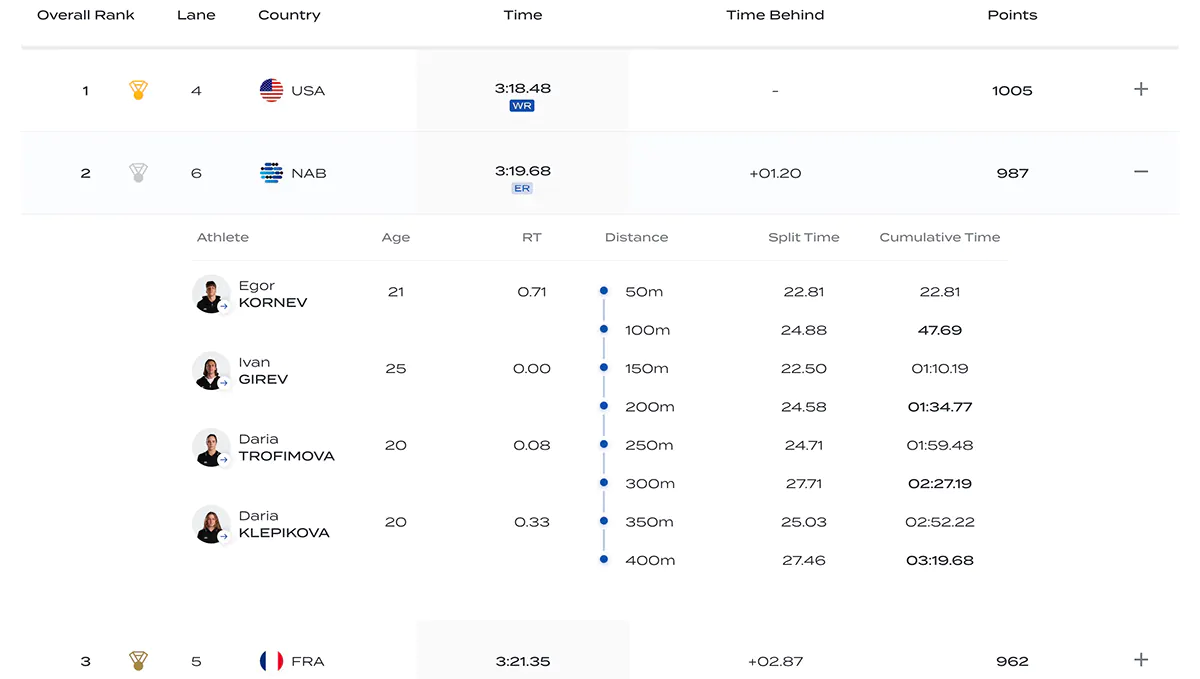Screen dimensions: 1200x679
Task: Click the France flag icon
Action: pyautogui.click(x=271, y=661)
